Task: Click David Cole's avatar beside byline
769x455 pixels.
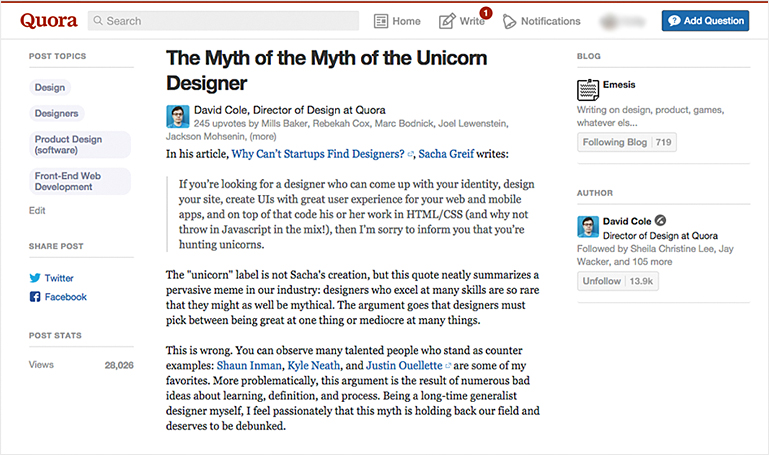Action: [x=178, y=116]
